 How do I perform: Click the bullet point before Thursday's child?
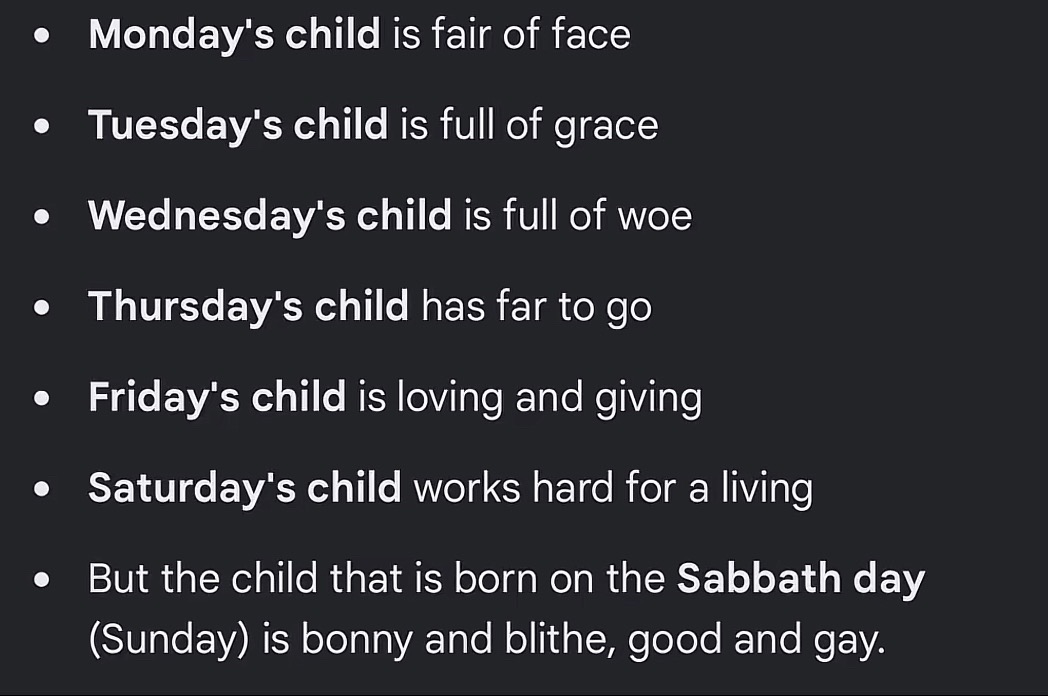(x=41, y=307)
